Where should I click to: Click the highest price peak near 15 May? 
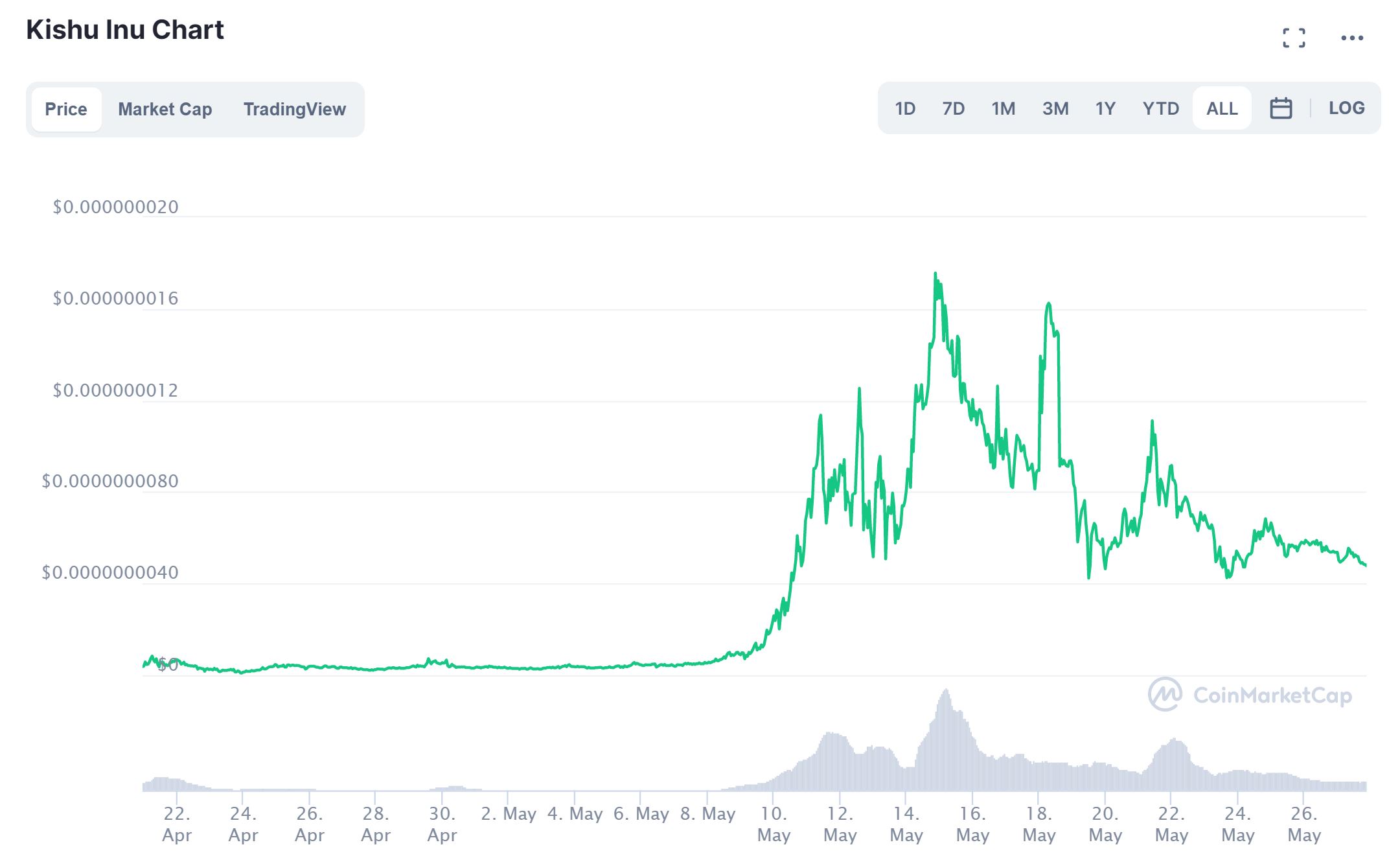click(935, 274)
